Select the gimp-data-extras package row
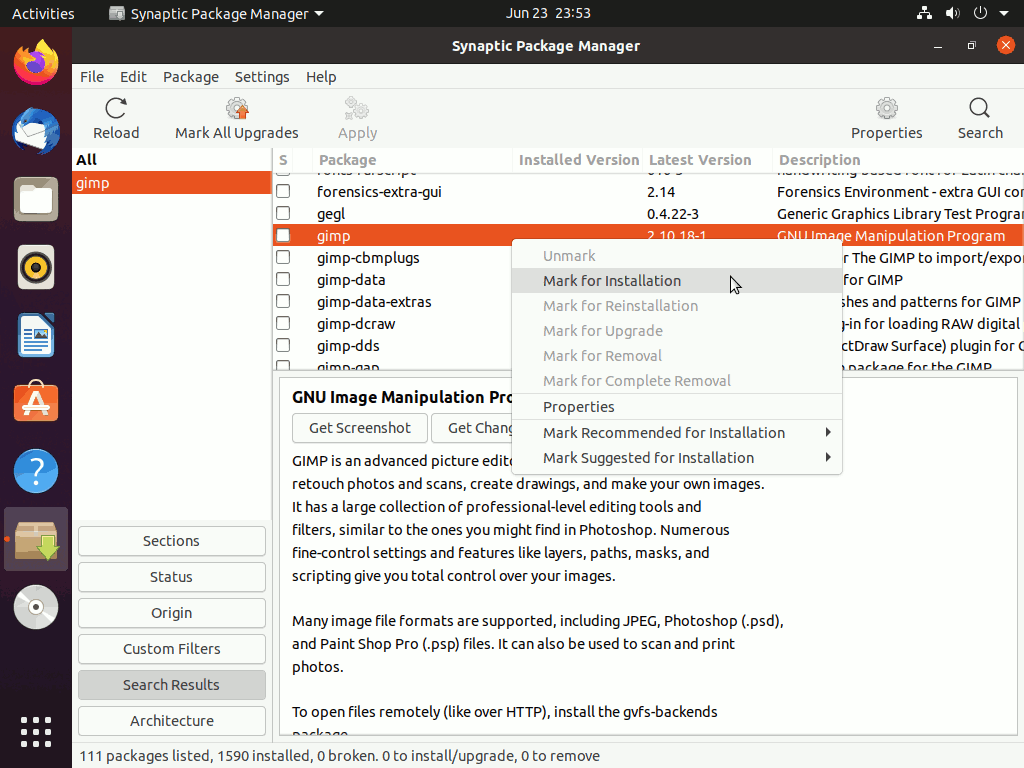 click(x=392, y=302)
